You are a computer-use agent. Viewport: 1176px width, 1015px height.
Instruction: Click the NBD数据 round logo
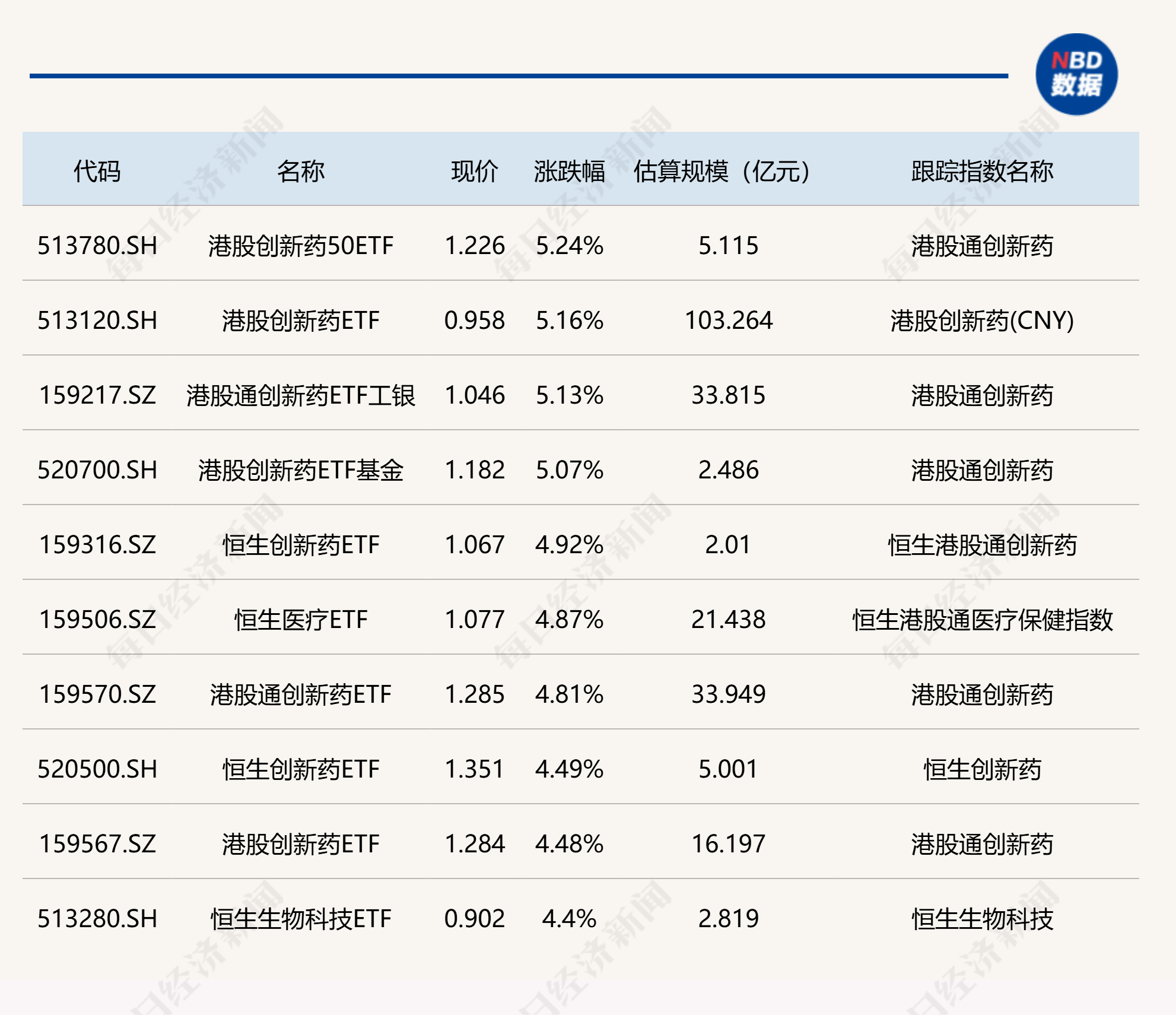click(x=1076, y=75)
